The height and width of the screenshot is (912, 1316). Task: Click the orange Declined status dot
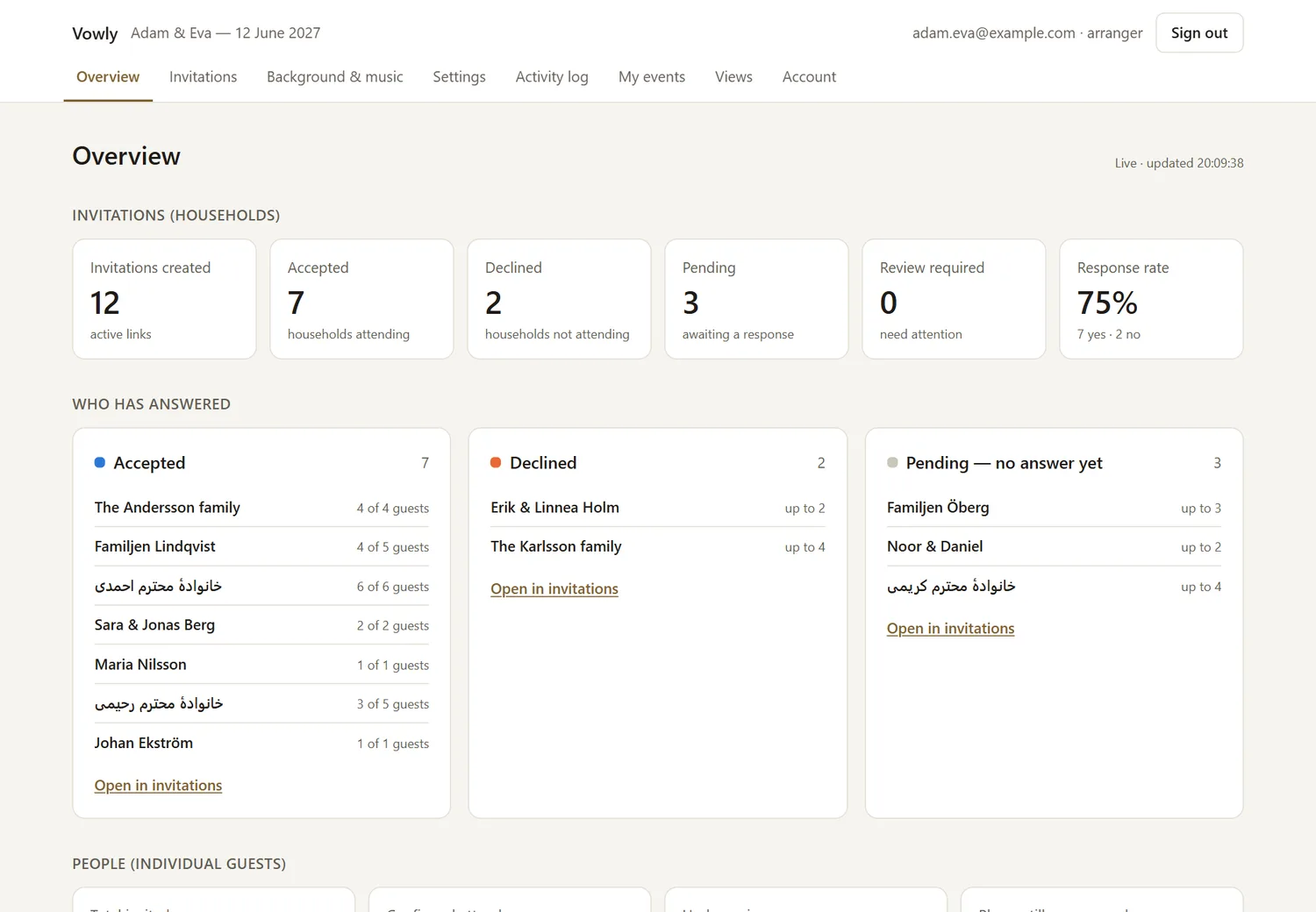click(496, 462)
